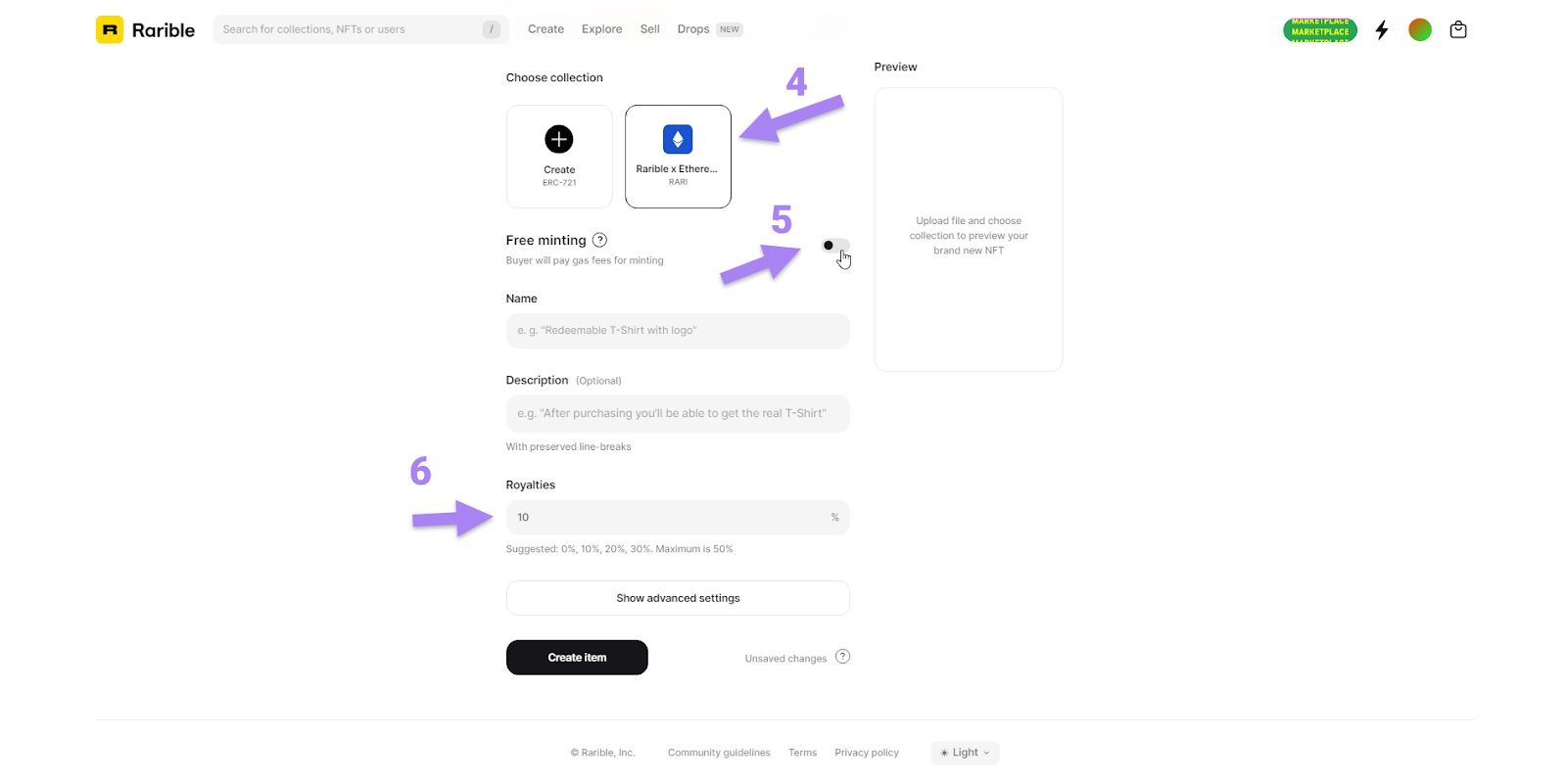Screen dimensions: 1567x784
Task: Open the Explore menu
Action: tap(601, 29)
